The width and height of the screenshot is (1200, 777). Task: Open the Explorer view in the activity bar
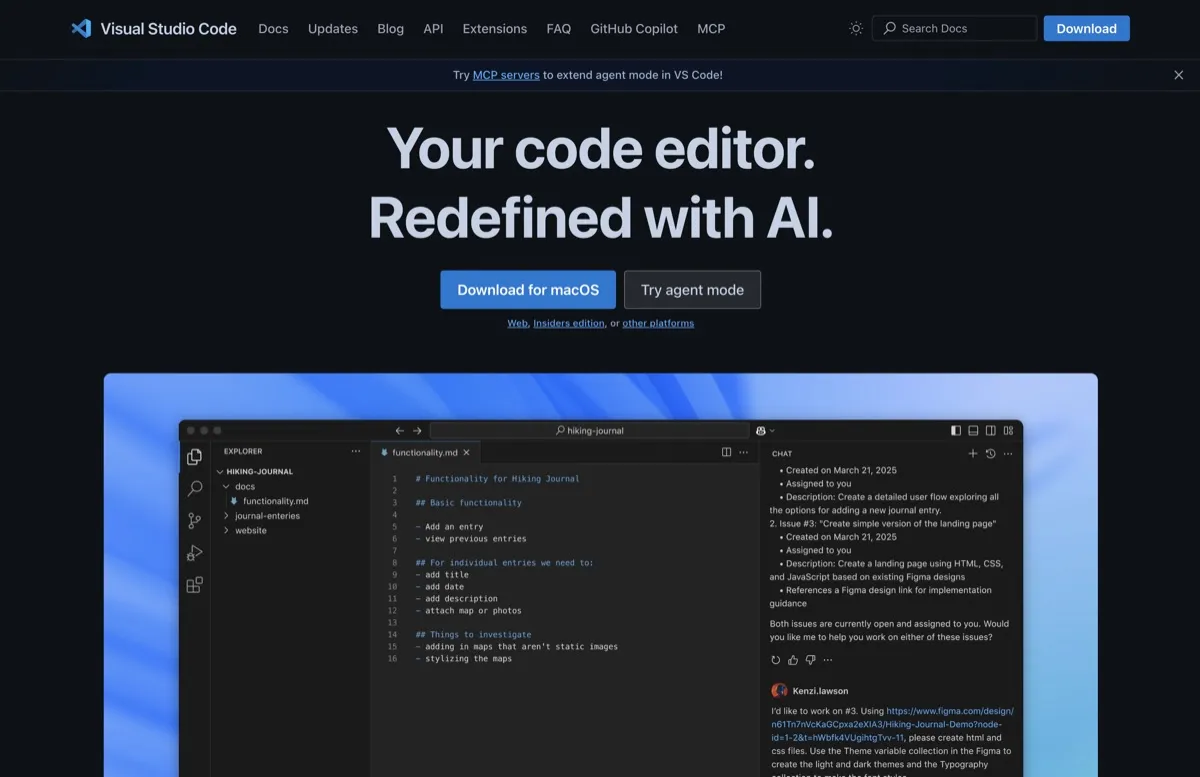pyautogui.click(x=194, y=456)
